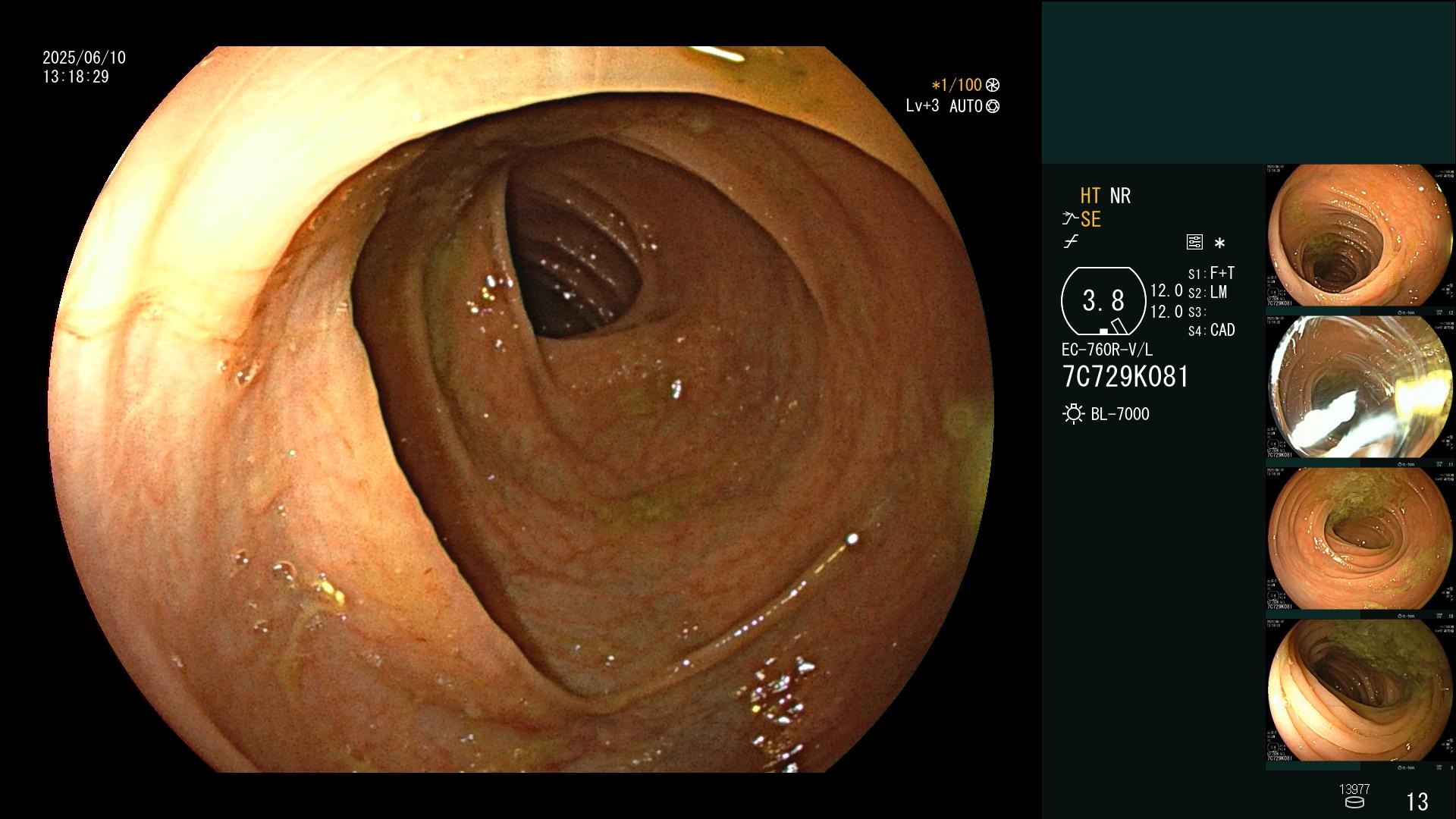Image resolution: width=1456 pixels, height=819 pixels.
Task: Click the S2: LM switch assignment
Action: (1207, 292)
